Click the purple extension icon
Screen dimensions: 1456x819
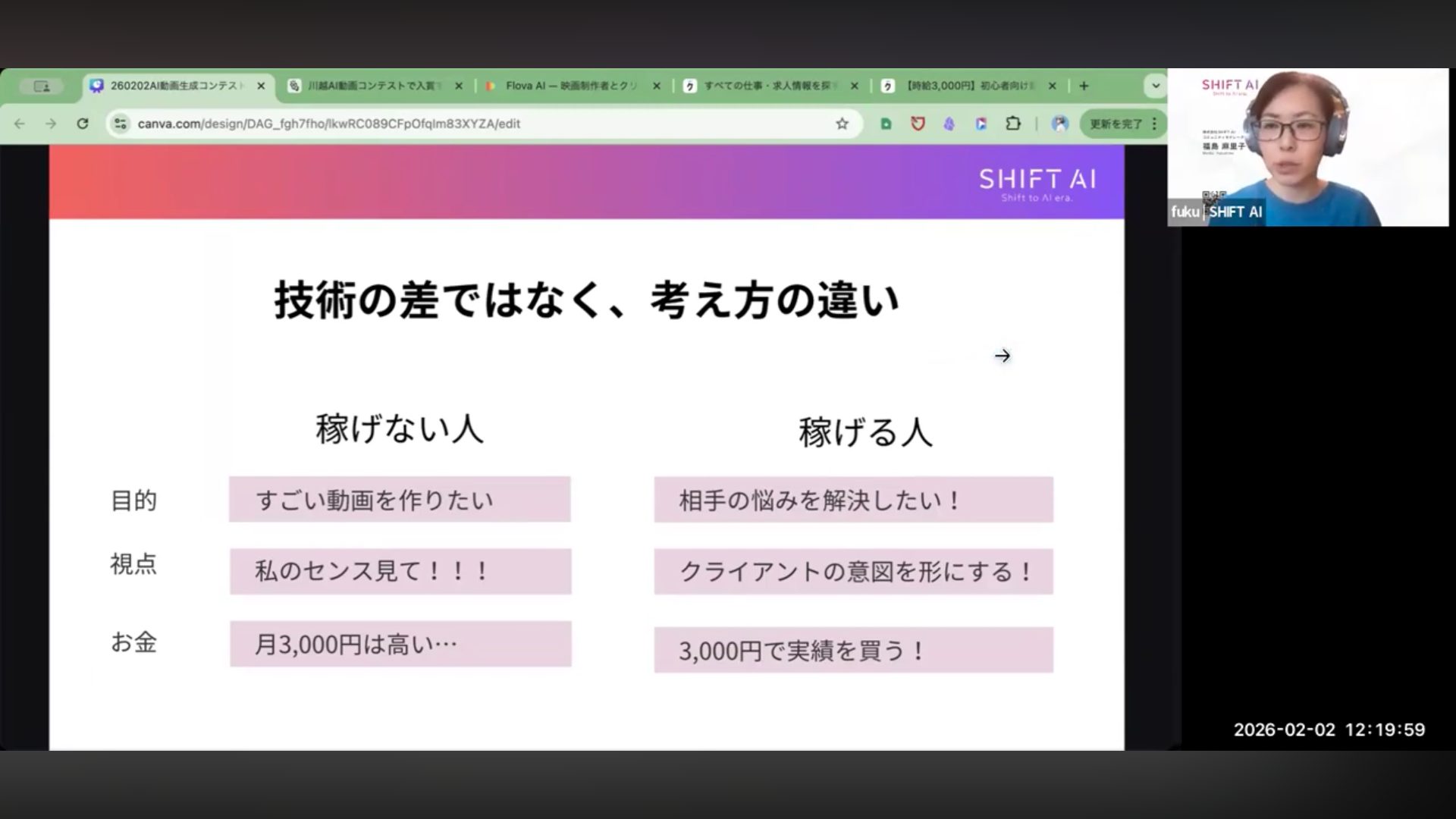(x=949, y=124)
